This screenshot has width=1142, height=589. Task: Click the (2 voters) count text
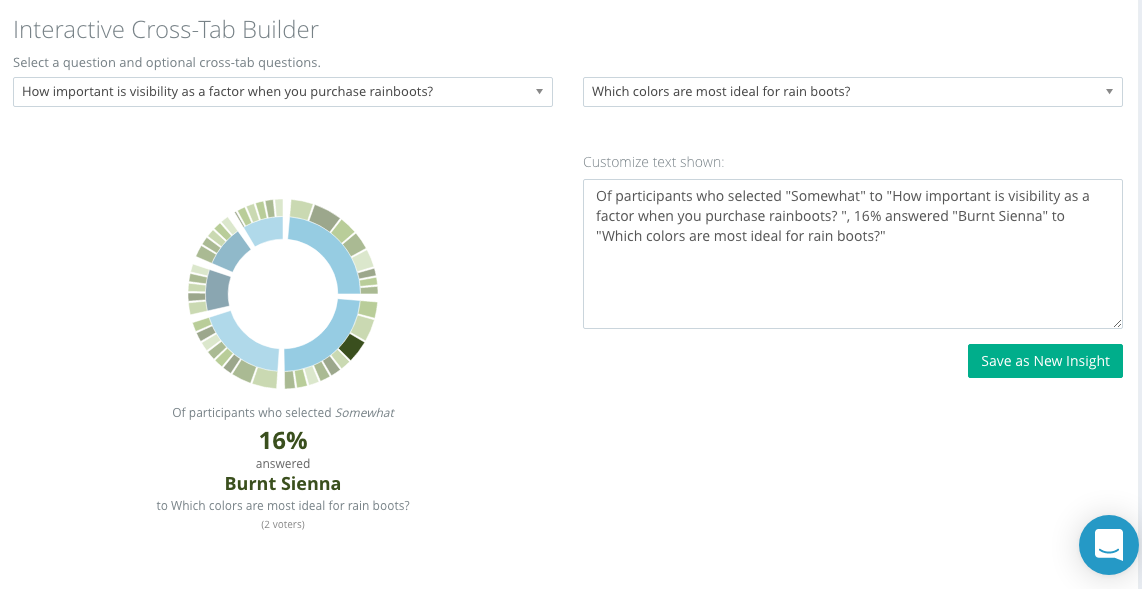point(283,524)
